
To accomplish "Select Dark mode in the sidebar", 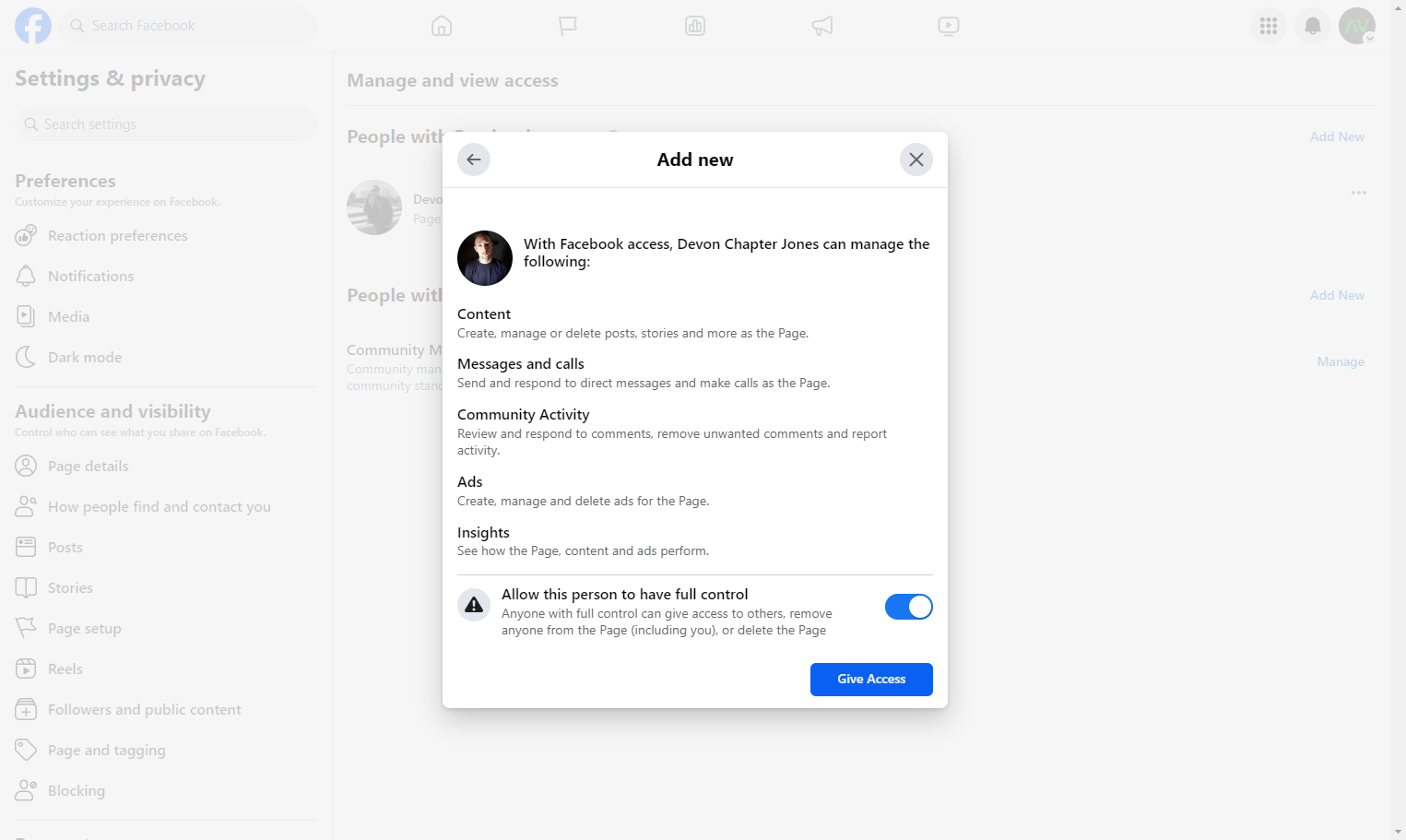I will (166, 358).
